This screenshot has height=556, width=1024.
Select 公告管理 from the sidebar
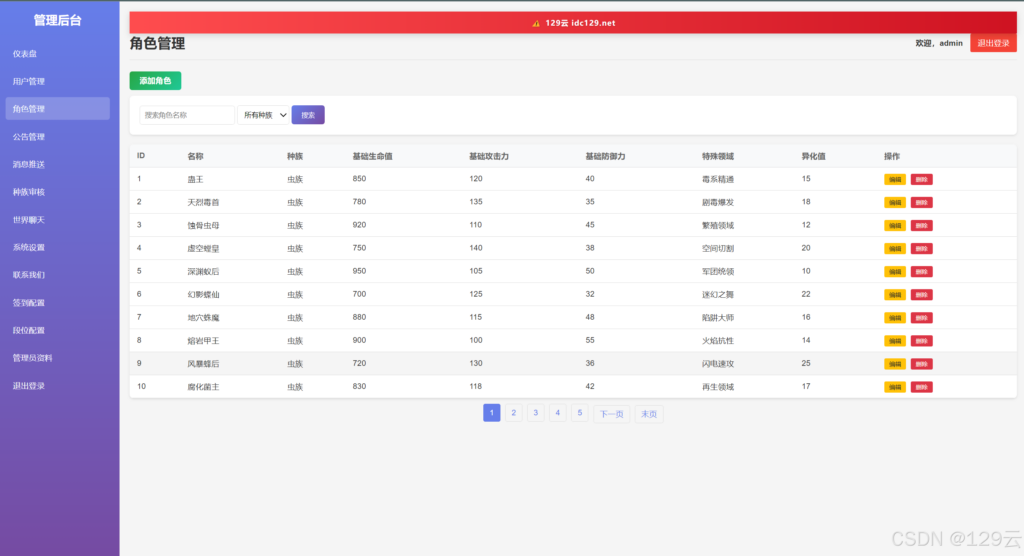tap(29, 137)
